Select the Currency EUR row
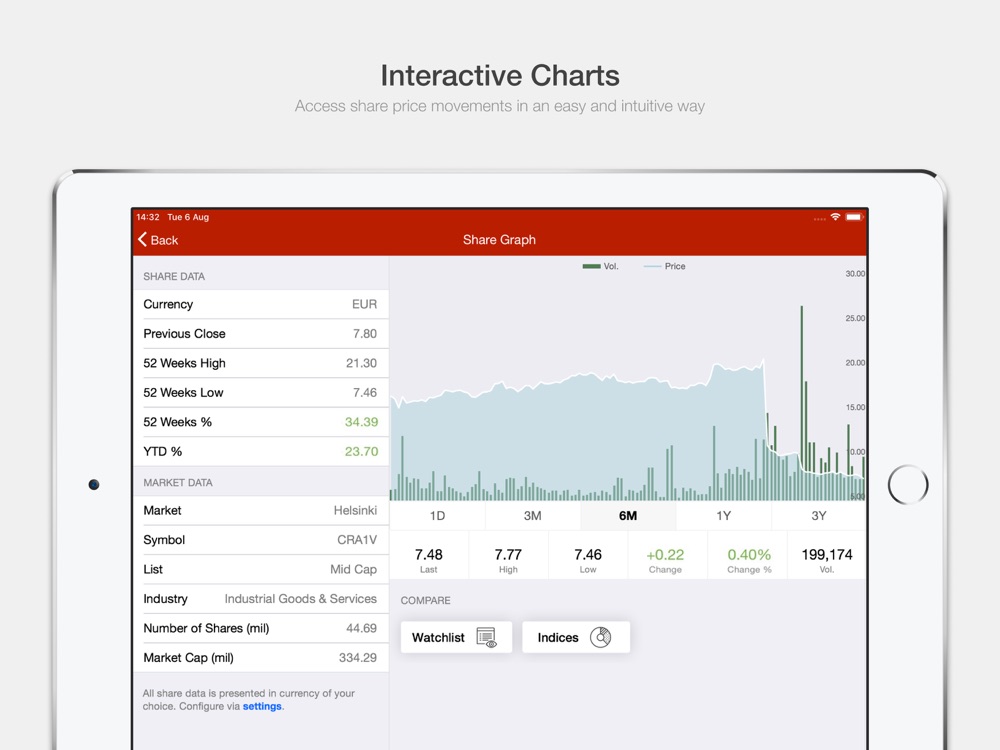1000x750 pixels. (261, 304)
